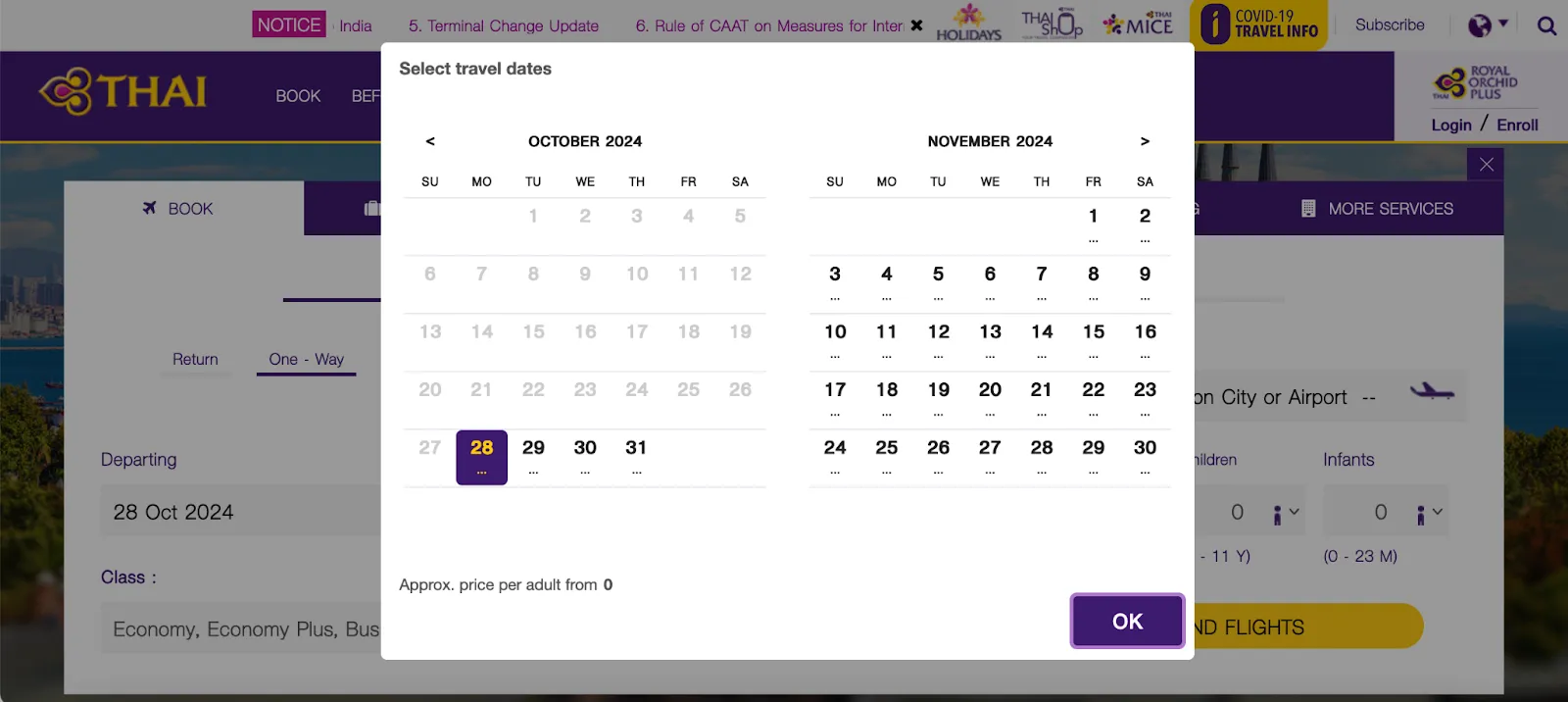This screenshot has width=1568, height=702.
Task: Open the language globe selector
Action: (x=1487, y=25)
